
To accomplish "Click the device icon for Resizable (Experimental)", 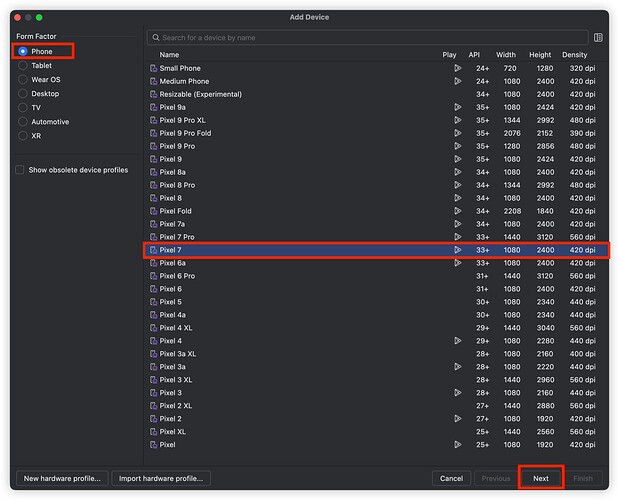I will pos(153,95).
